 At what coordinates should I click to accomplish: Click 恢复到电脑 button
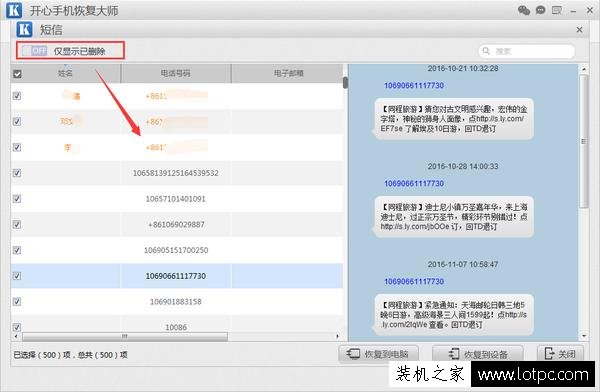point(378,353)
